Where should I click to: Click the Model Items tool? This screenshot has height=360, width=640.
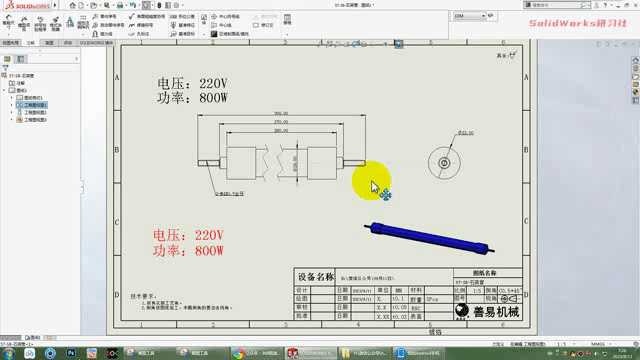pos(24,24)
